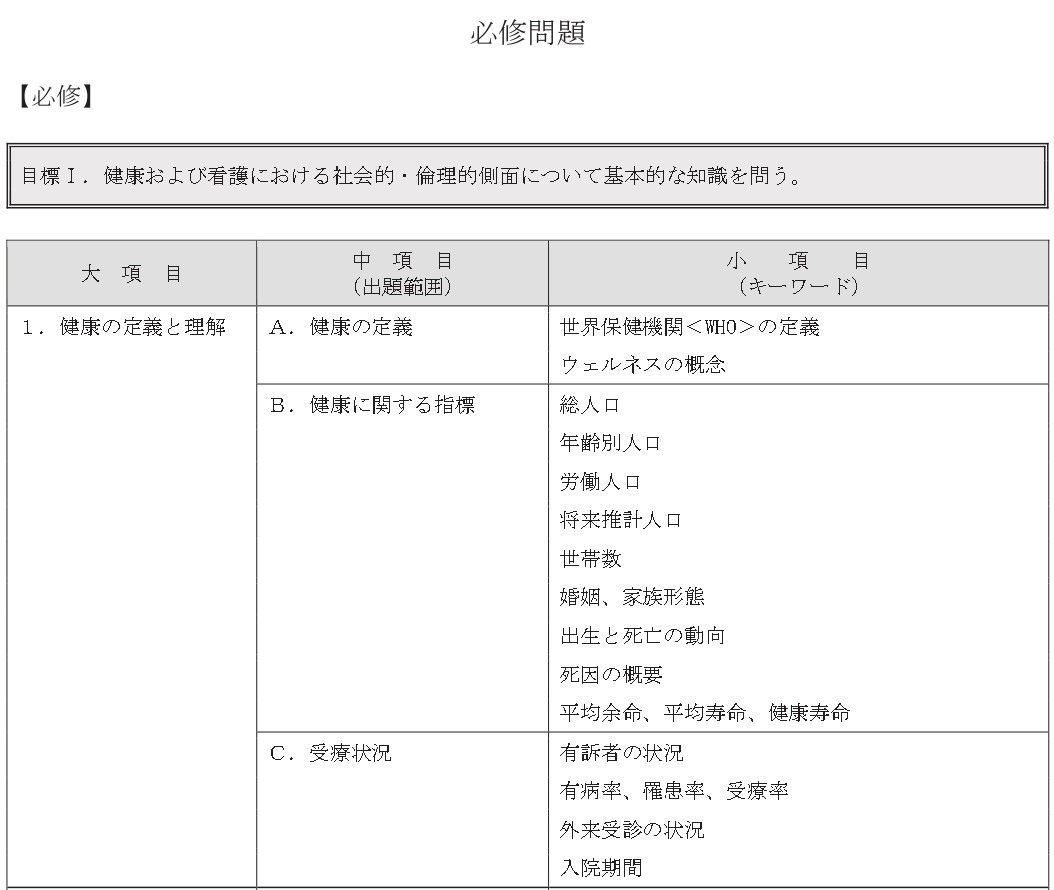The image size is (1054, 890).
Task: Click the keyword 入院期間
Action: (600, 868)
